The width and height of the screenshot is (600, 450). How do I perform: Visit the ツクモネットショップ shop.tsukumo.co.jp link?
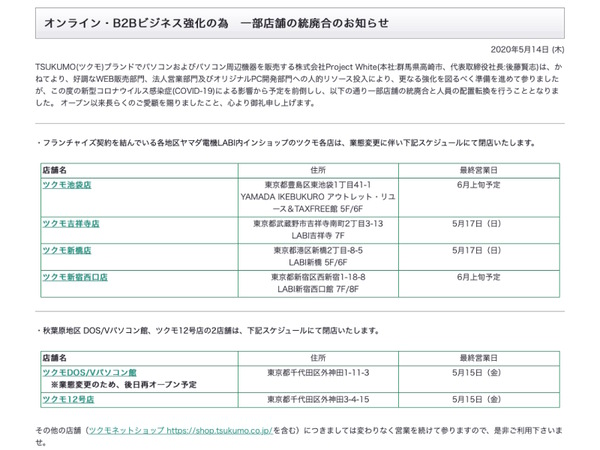181,431
